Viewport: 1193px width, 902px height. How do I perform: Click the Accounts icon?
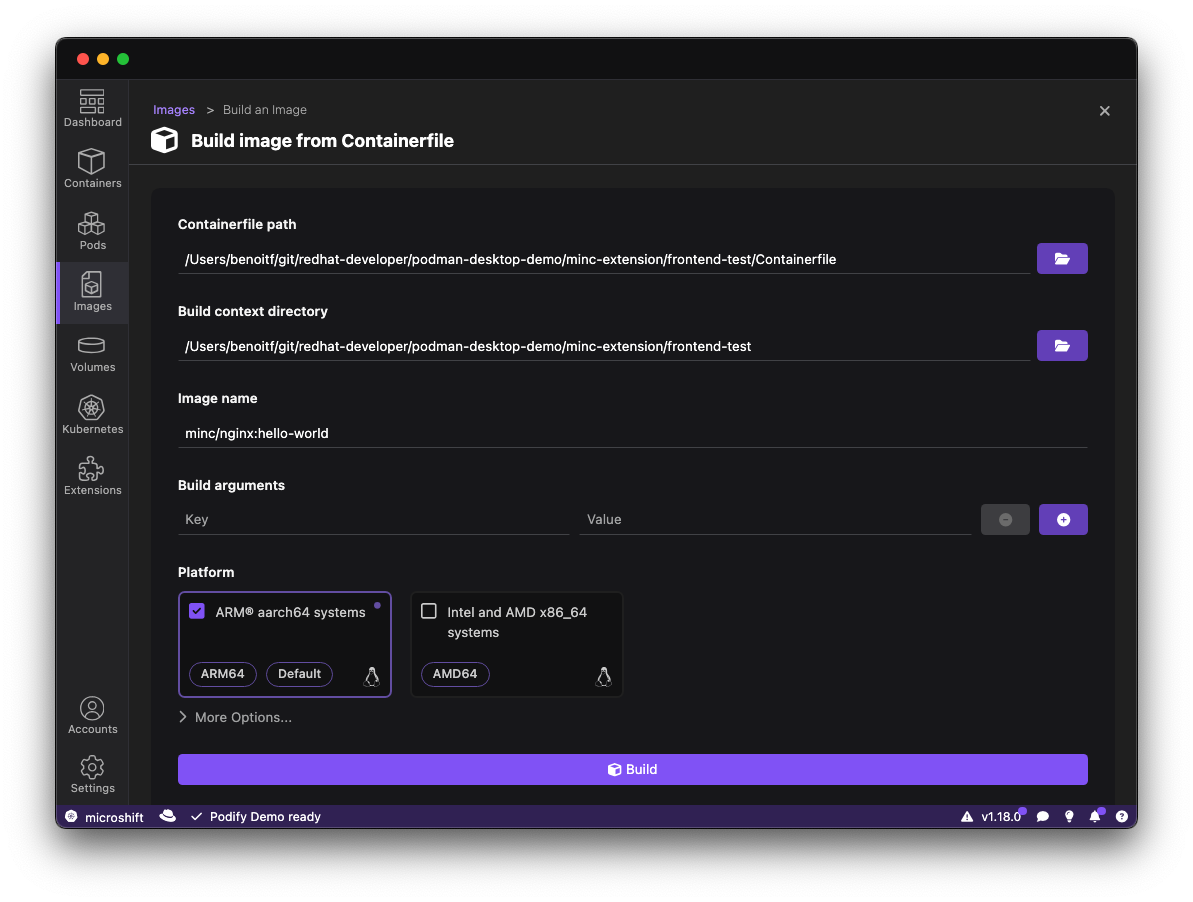click(x=92, y=716)
